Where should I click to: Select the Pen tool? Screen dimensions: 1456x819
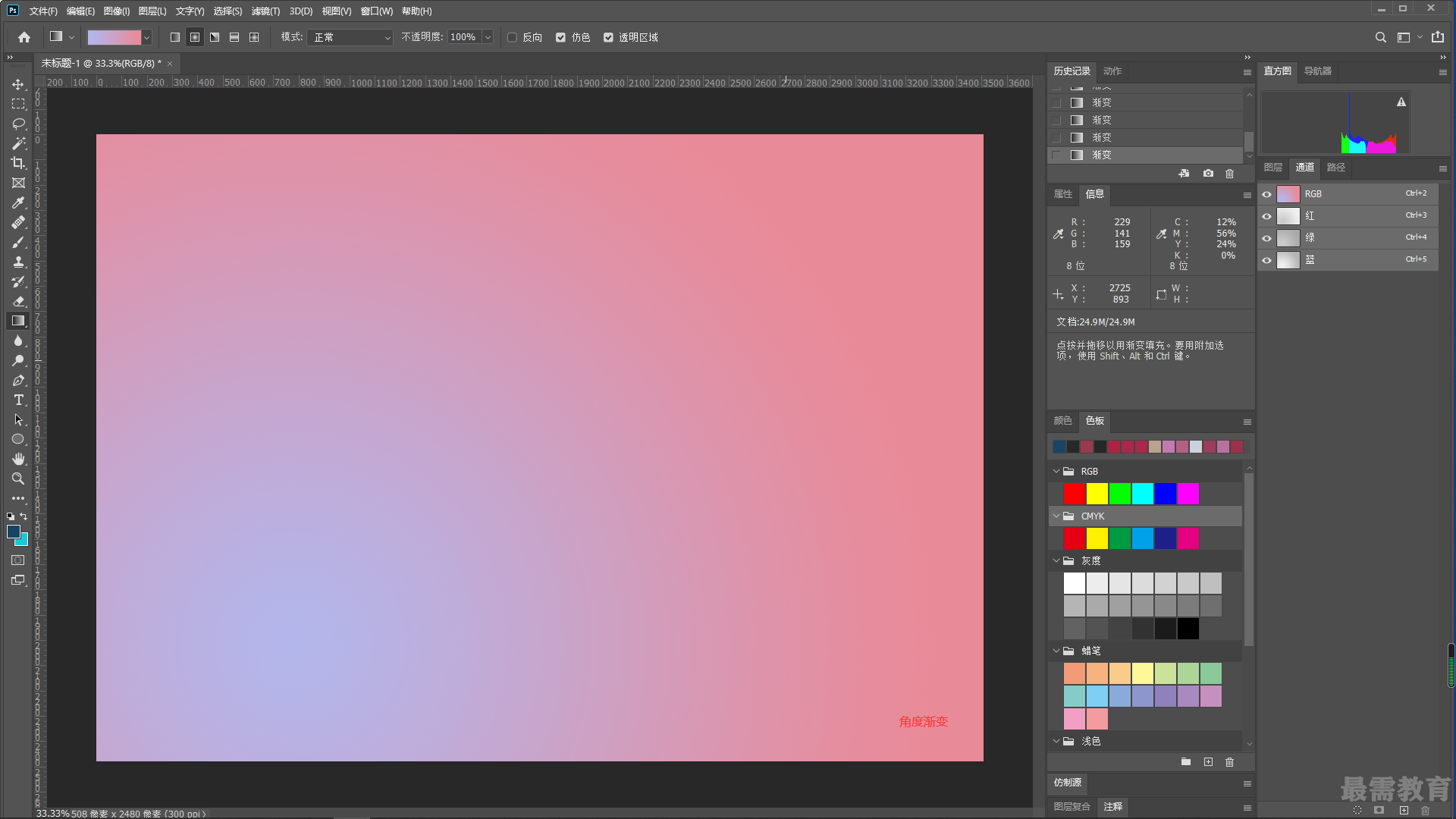click(18, 380)
